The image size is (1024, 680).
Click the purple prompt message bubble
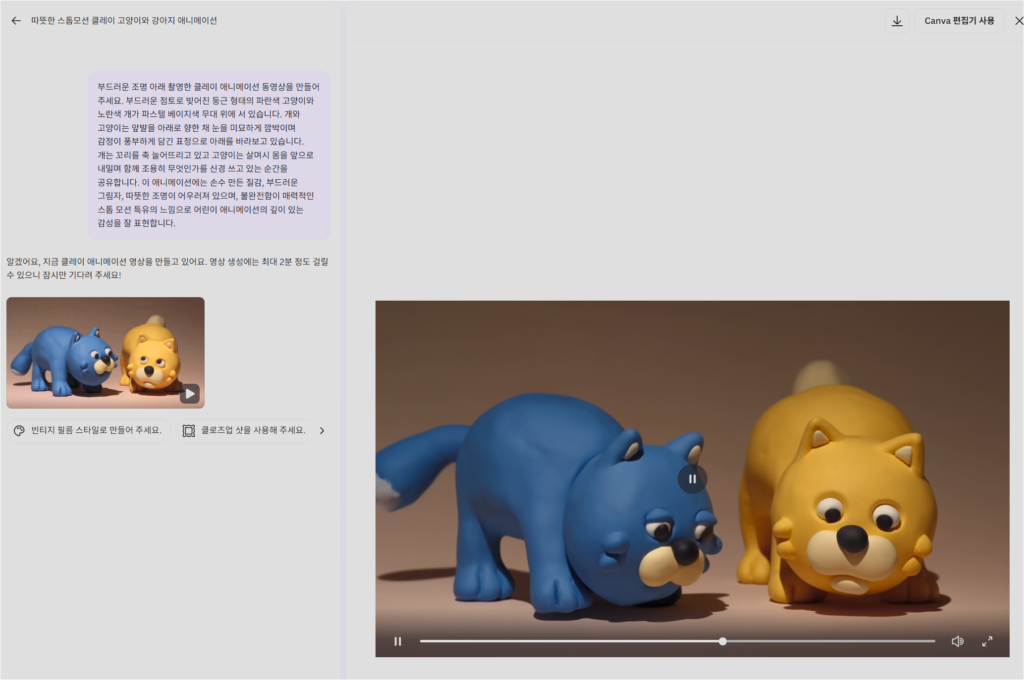pyautogui.click(x=208, y=154)
